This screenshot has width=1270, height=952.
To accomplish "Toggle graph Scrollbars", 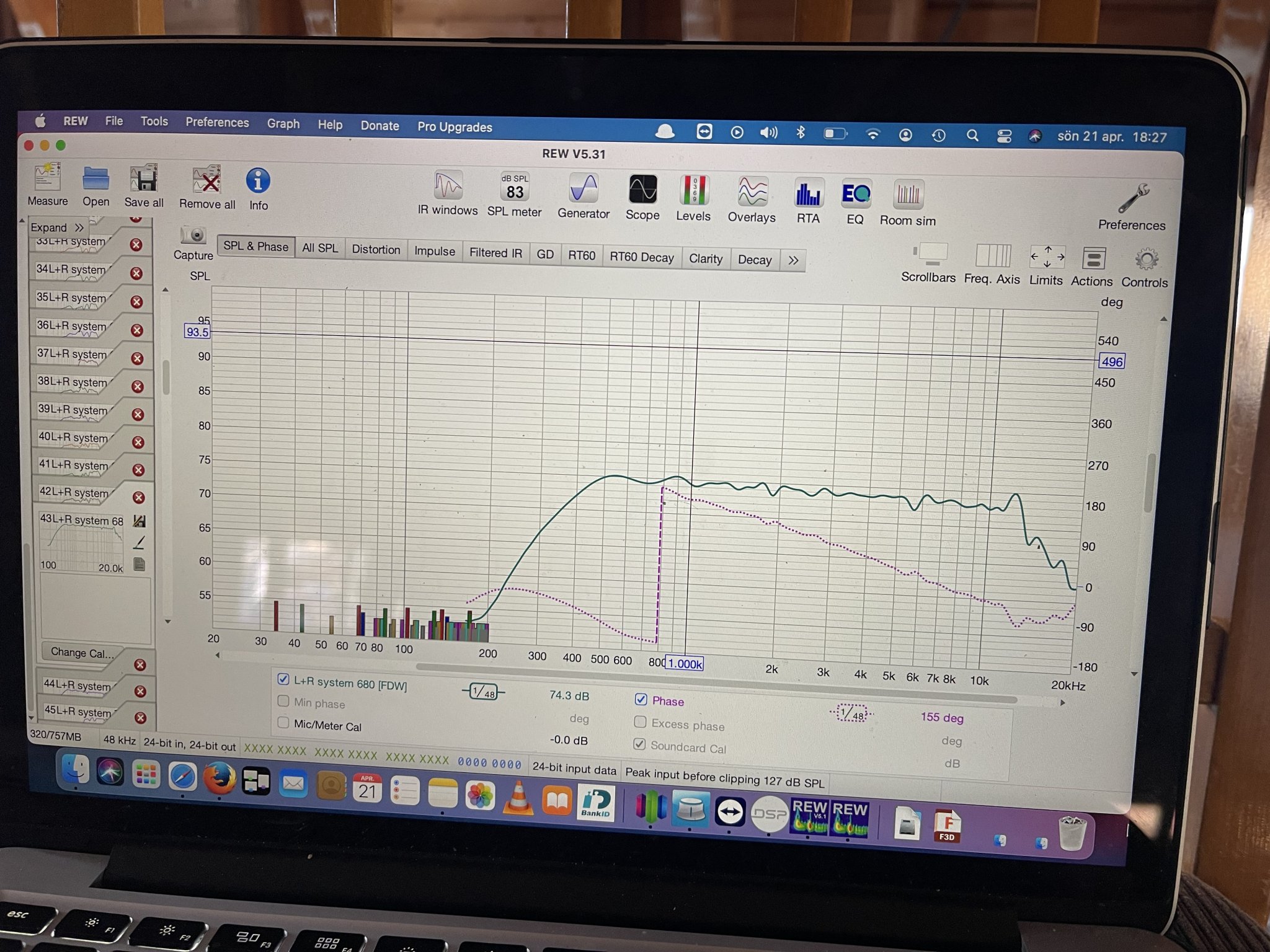I will tap(928, 263).
